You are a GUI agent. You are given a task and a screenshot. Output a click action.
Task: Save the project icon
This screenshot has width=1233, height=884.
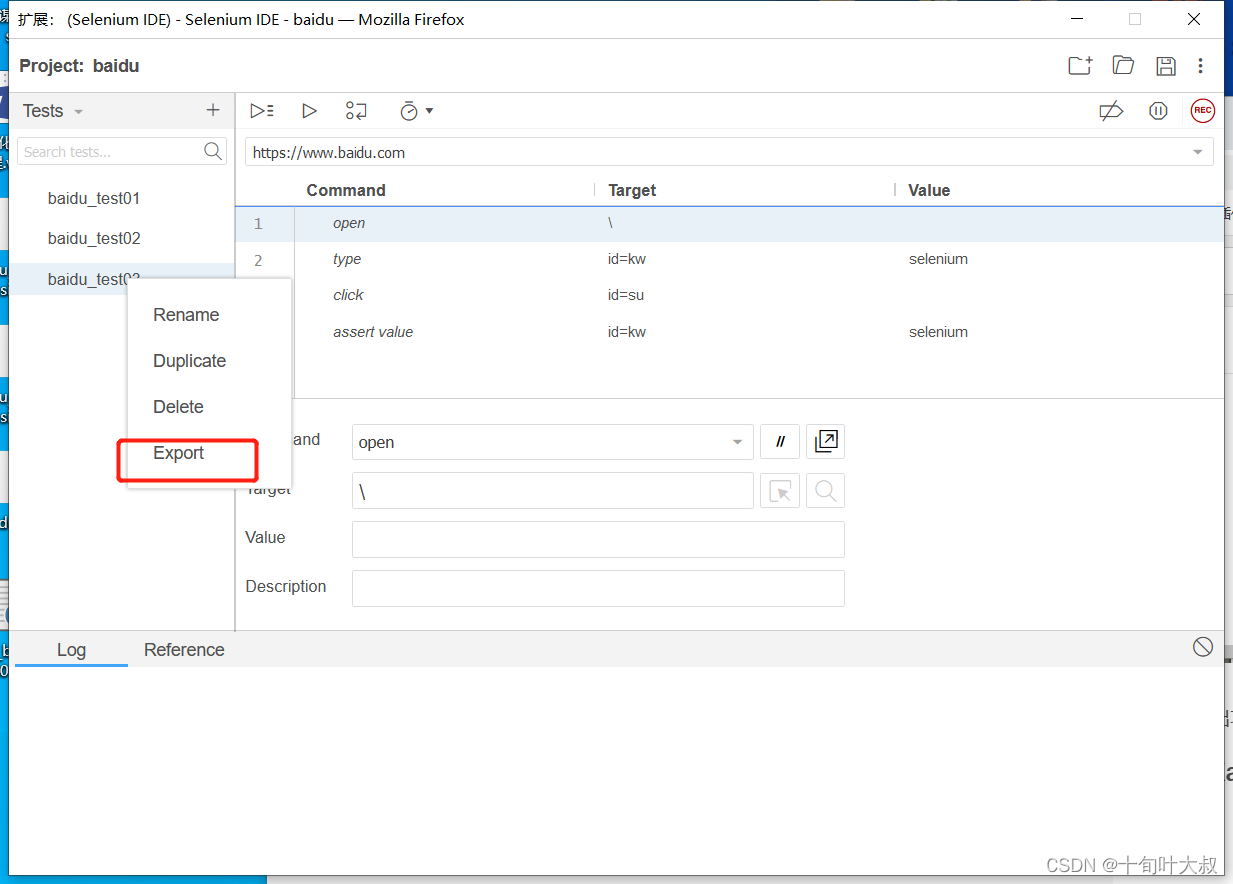[1166, 66]
